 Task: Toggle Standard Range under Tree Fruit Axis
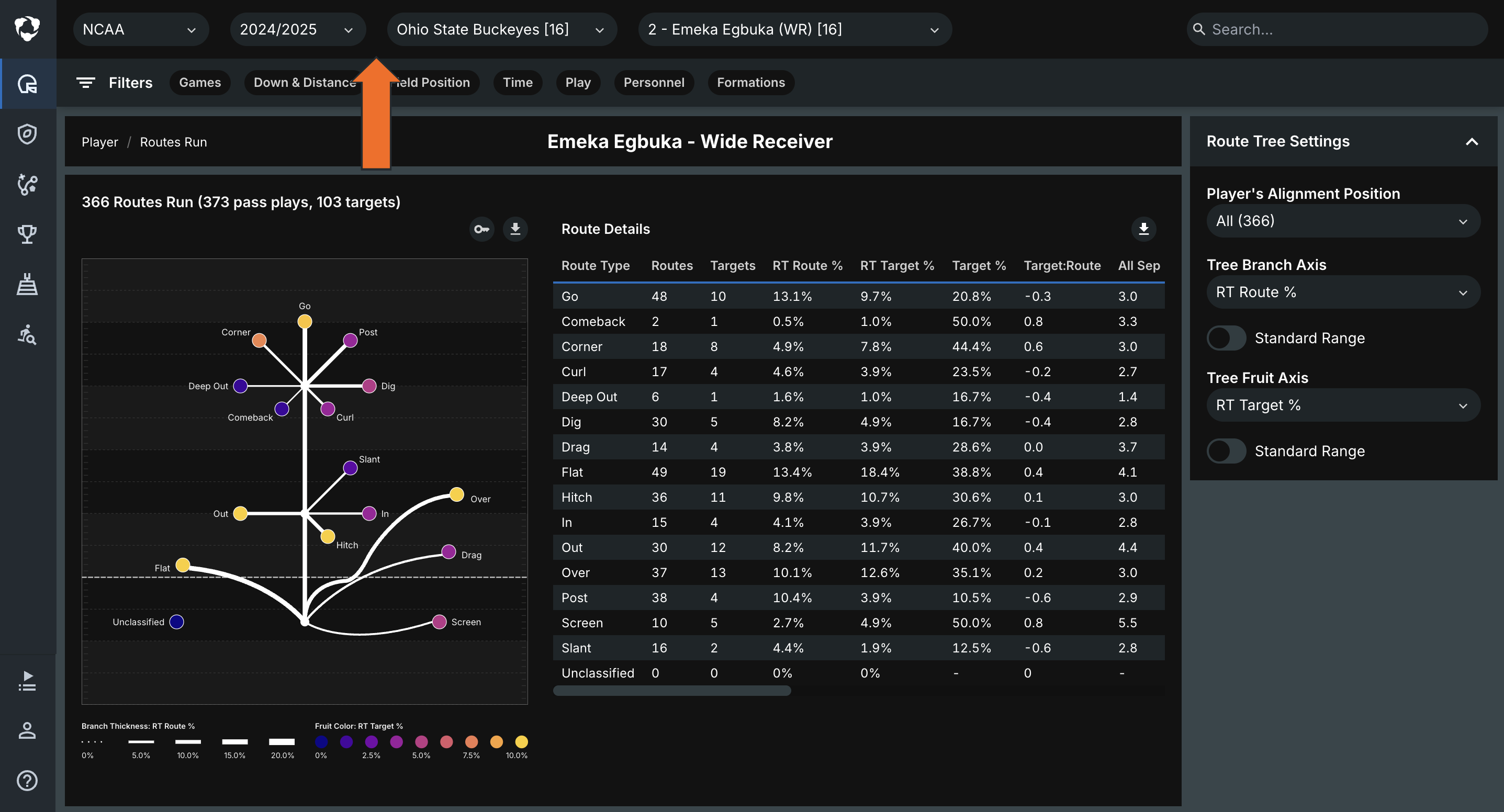point(1226,451)
